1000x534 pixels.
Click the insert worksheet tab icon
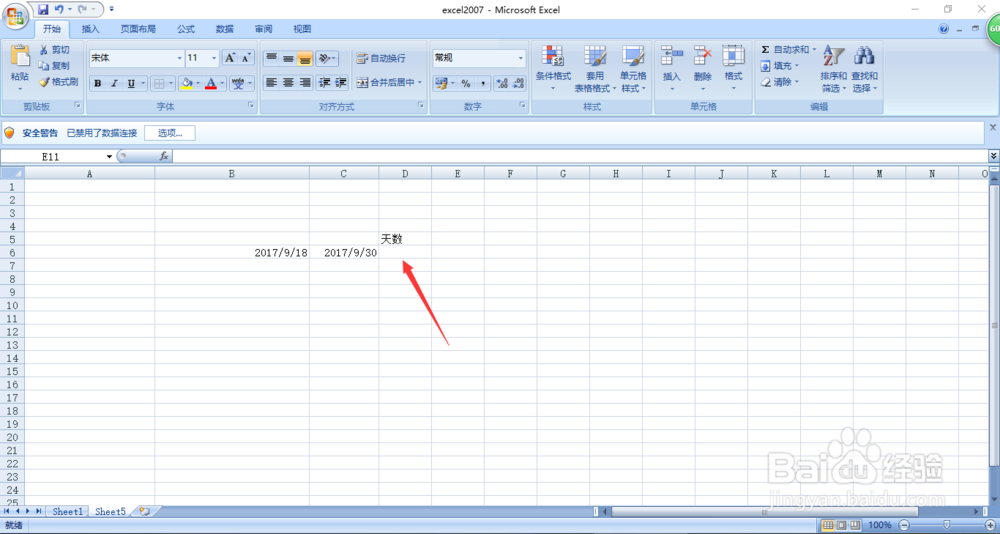[x=144, y=512]
